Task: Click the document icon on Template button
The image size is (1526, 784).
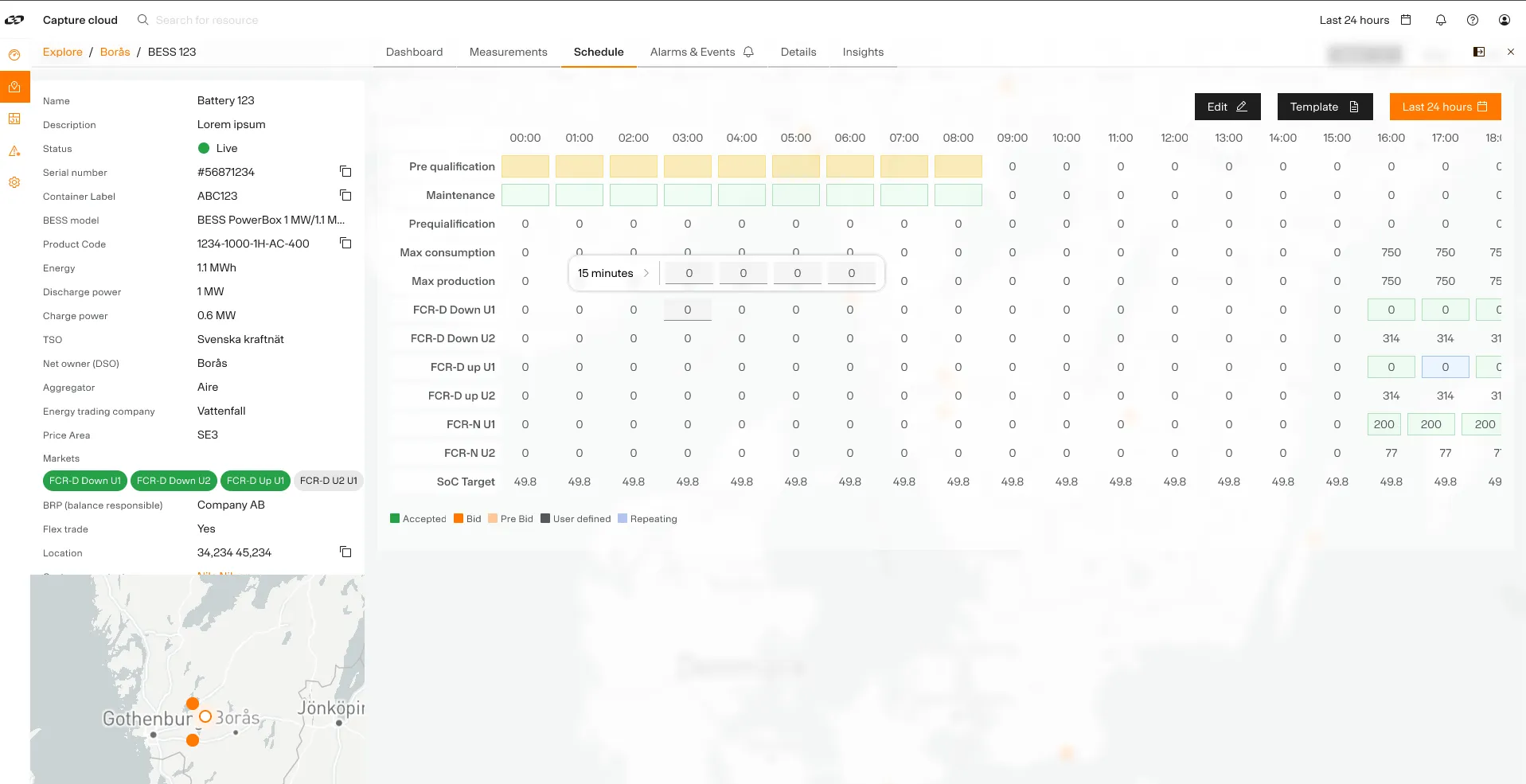Action: pos(1354,107)
